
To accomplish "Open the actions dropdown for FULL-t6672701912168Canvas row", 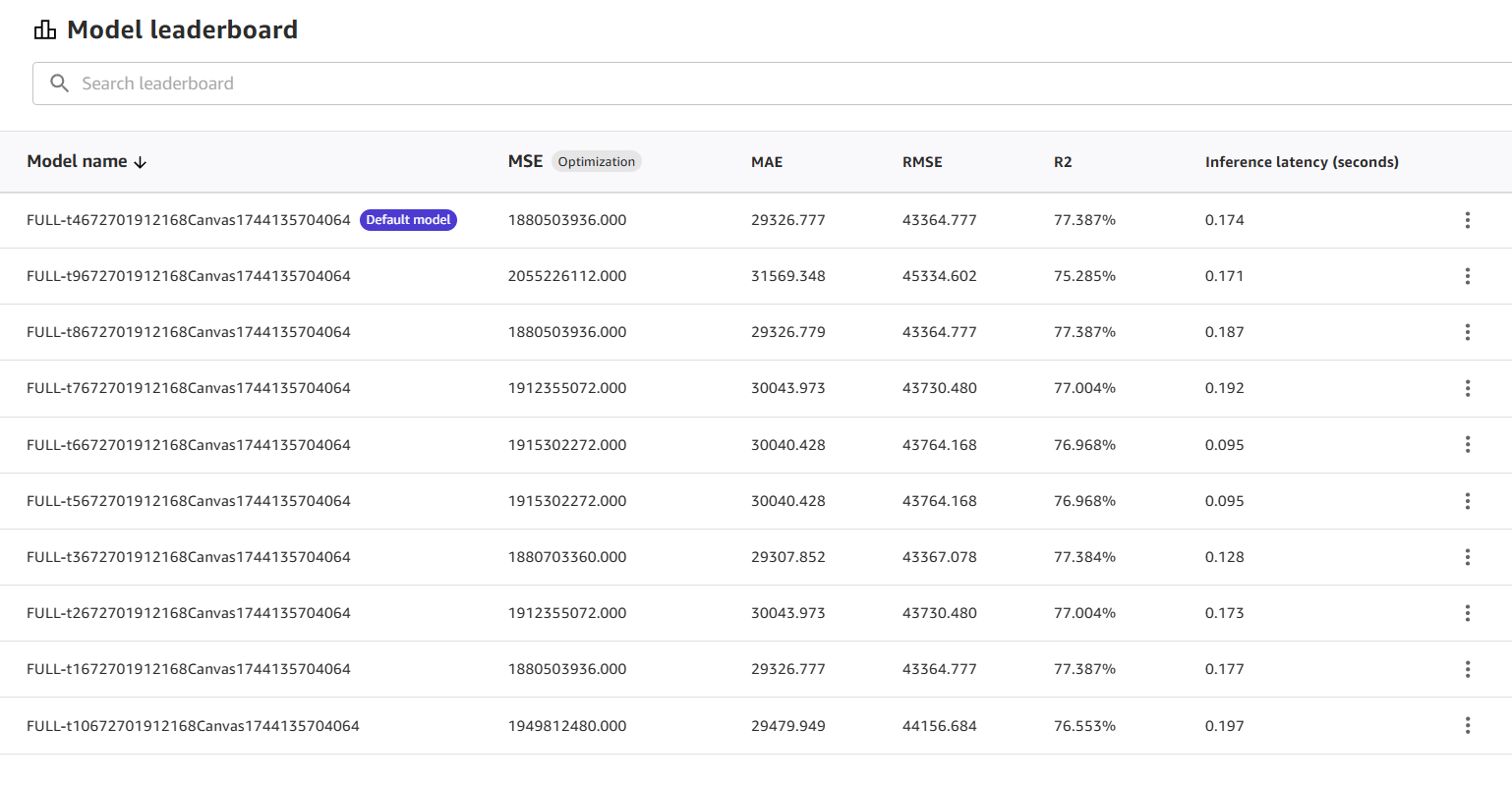I will point(1467,444).
